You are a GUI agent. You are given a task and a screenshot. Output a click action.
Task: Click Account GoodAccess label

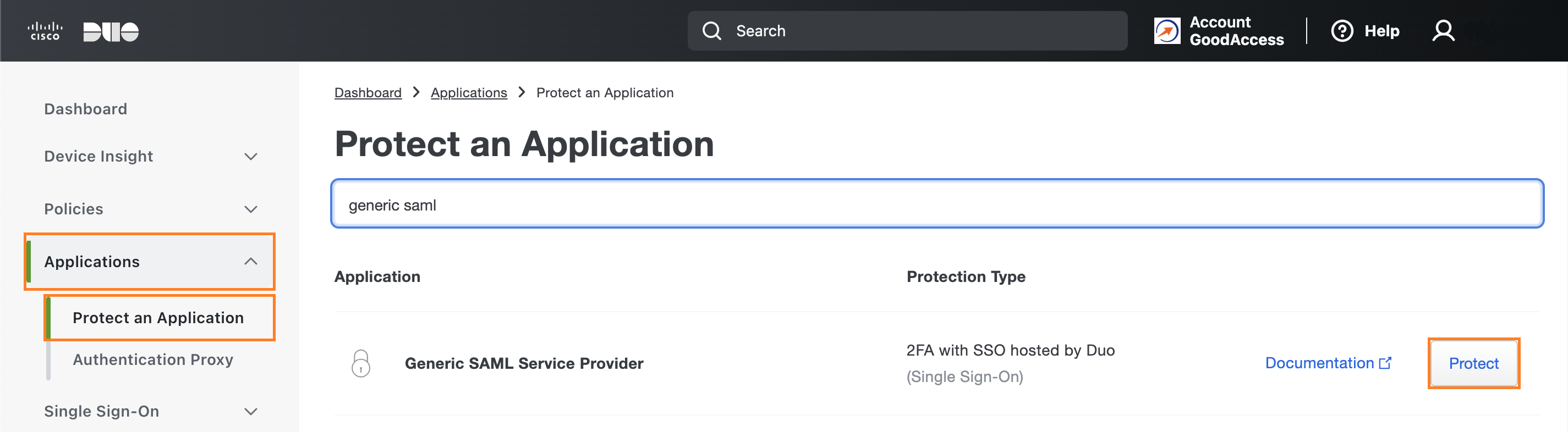point(1236,31)
